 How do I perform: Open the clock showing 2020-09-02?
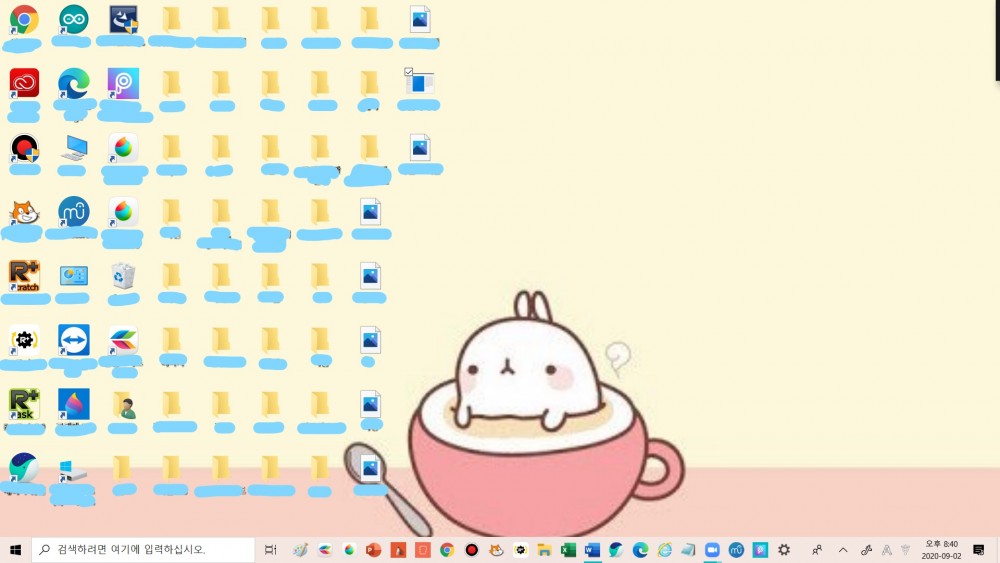tap(941, 550)
